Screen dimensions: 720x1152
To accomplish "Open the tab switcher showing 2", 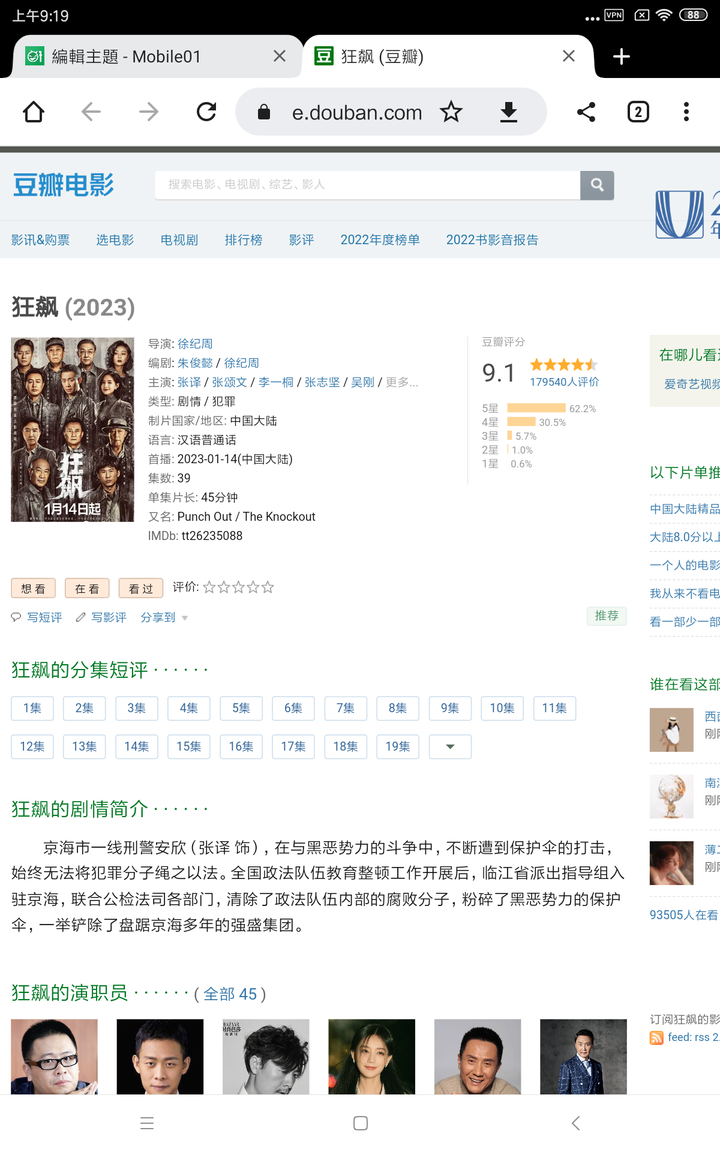I will [x=638, y=112].
